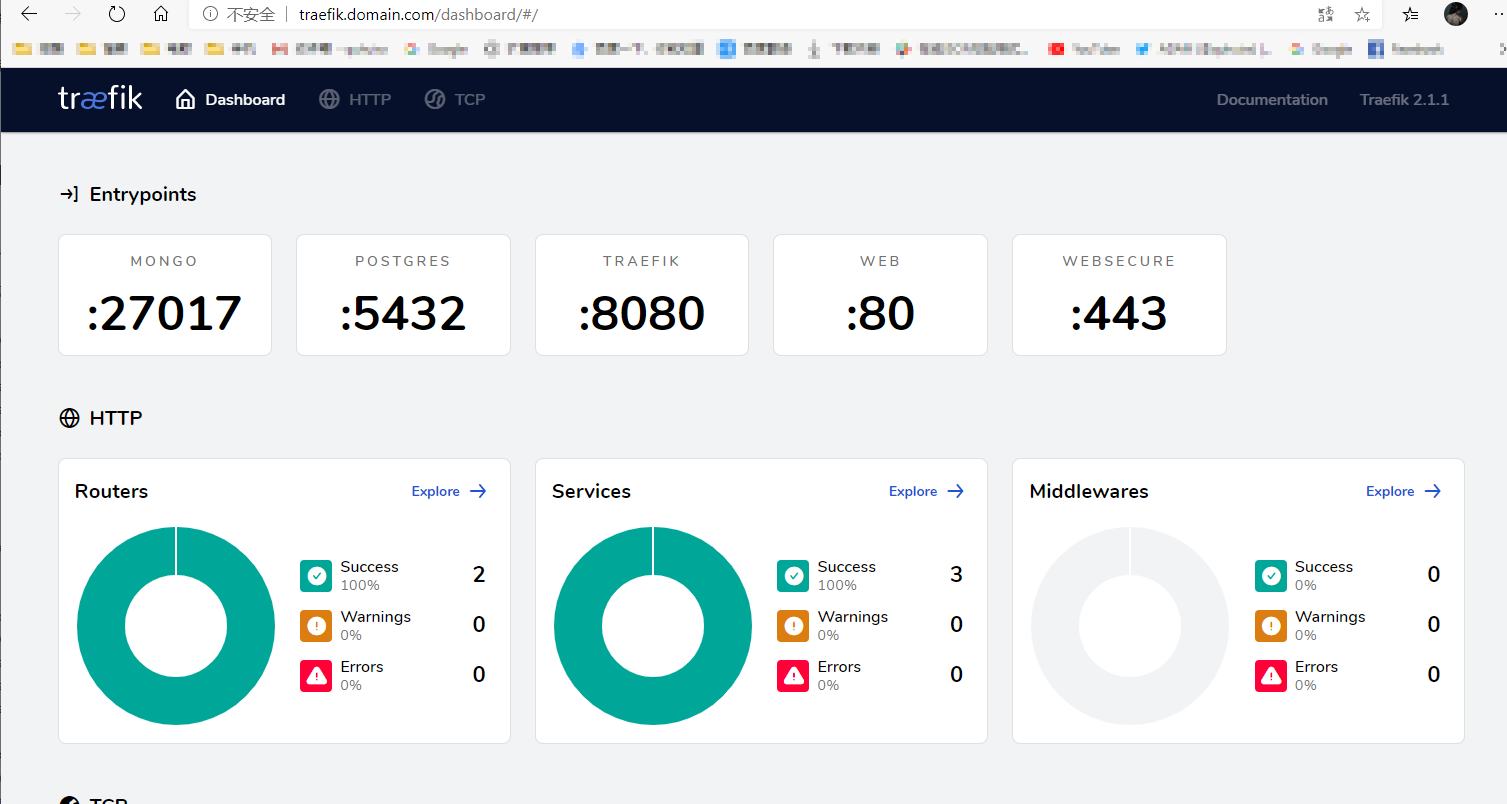The height and width of the screenshot is (804, 1507).
Task: Click the Services card title
Action: click(x=591, y=491)
